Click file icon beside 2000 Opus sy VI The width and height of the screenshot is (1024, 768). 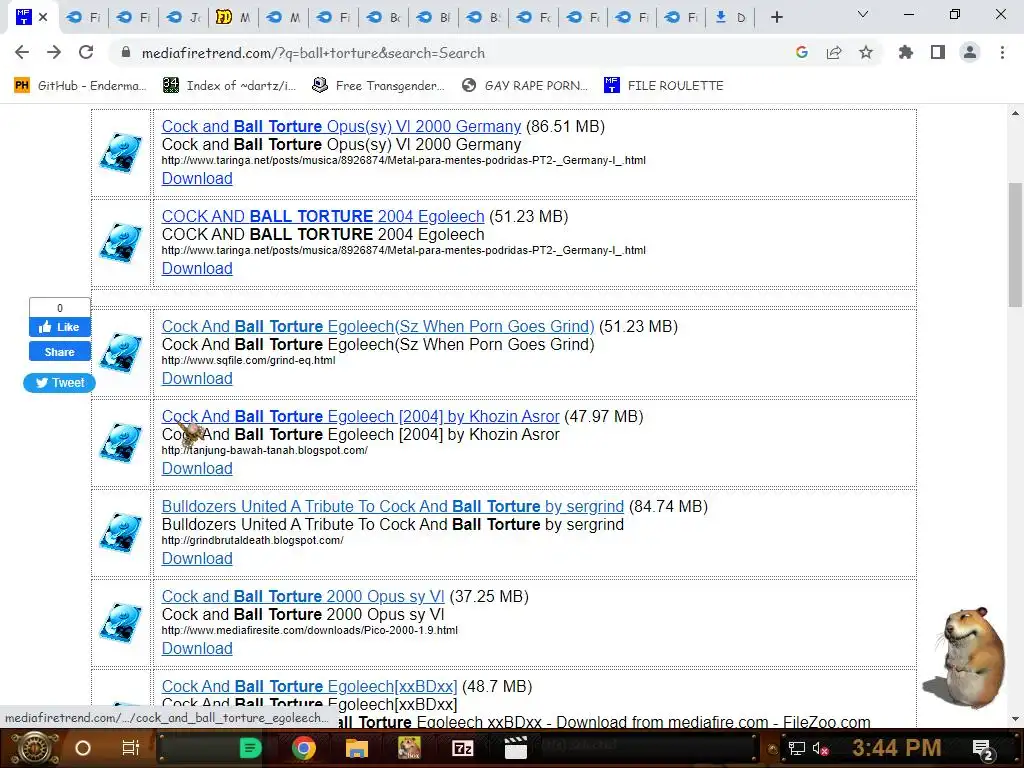(x=121, y=623)
